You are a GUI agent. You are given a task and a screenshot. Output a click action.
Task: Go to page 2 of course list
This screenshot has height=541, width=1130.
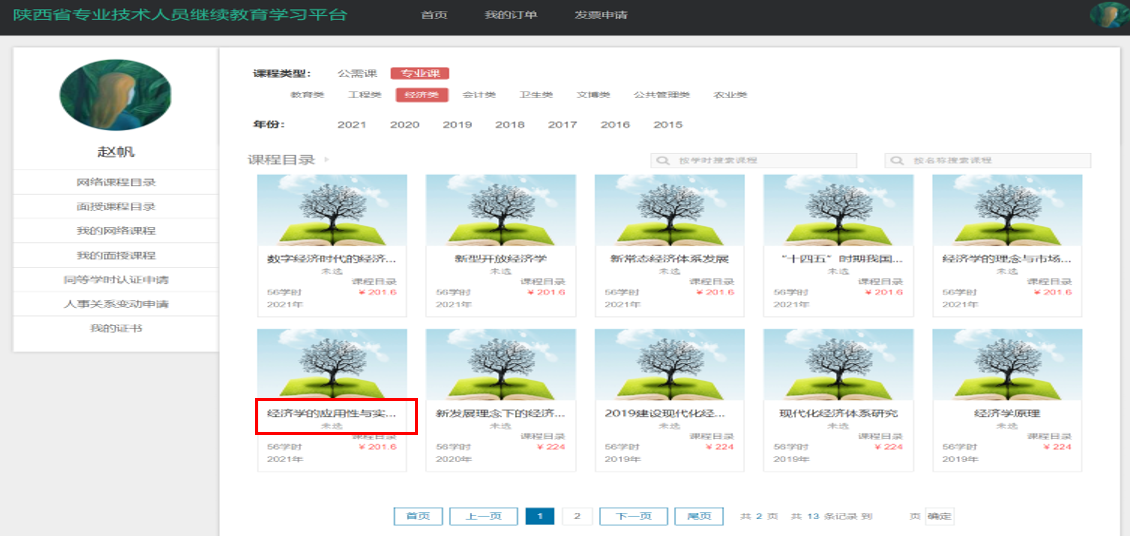[576, 516]
